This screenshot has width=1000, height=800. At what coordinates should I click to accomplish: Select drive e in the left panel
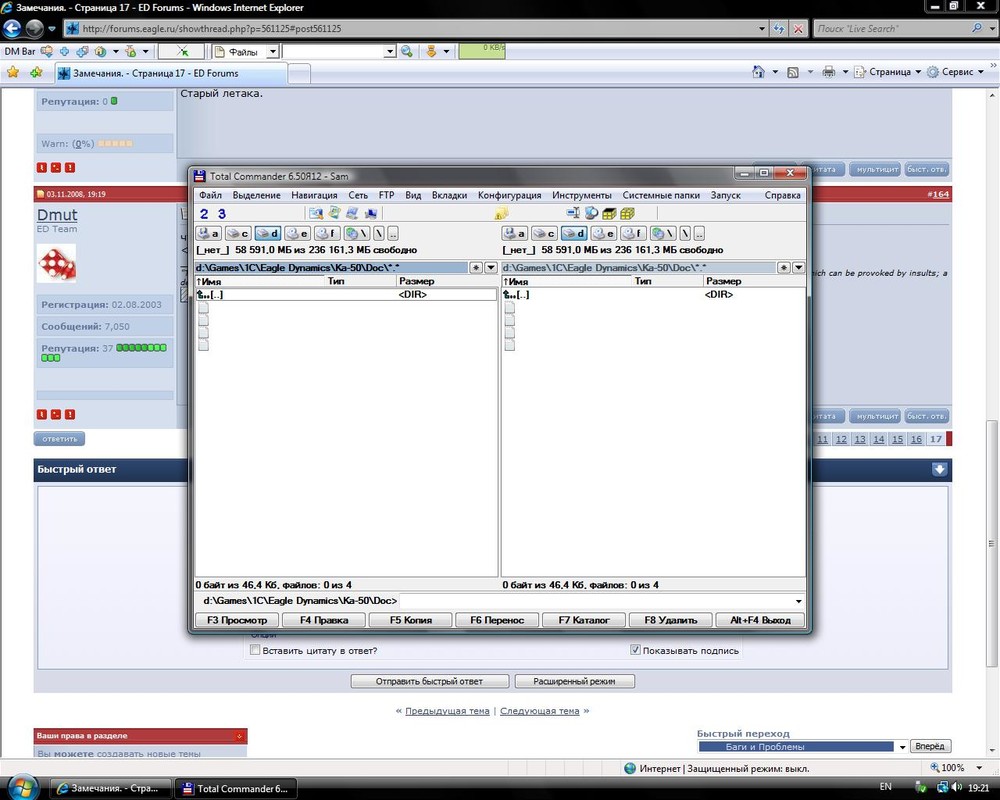tap(297, 233)
